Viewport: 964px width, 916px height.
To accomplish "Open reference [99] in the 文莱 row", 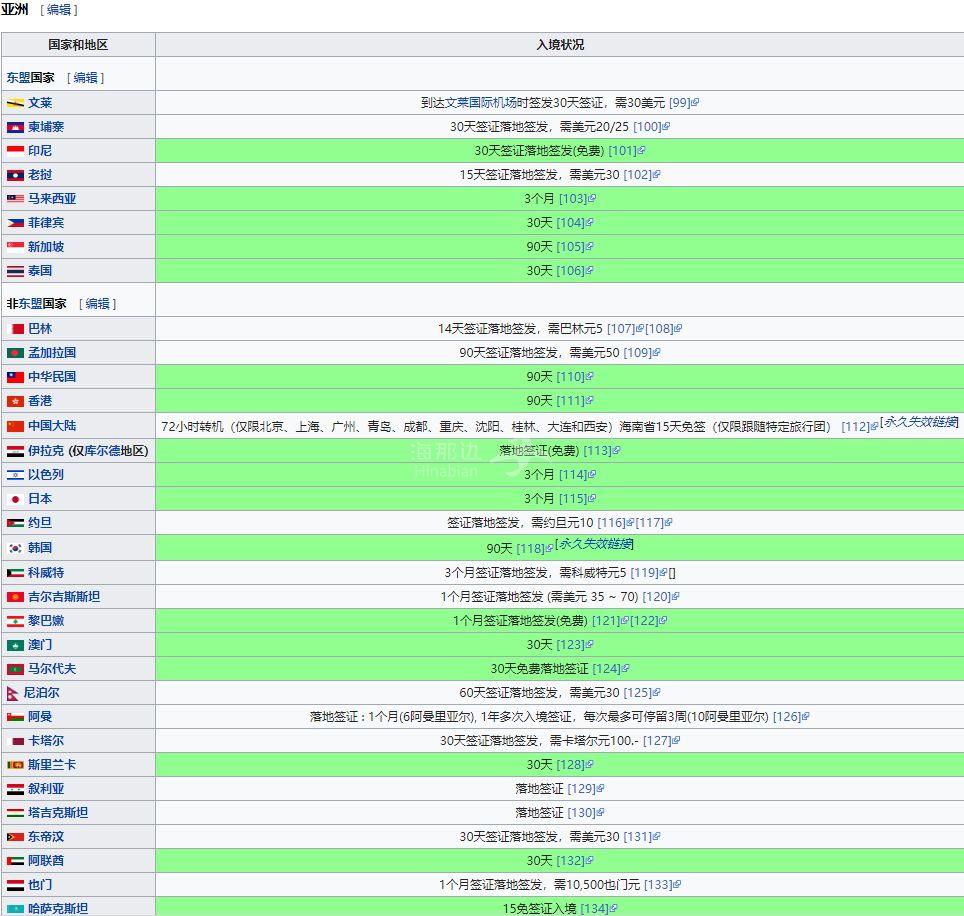I will [679, 103].
